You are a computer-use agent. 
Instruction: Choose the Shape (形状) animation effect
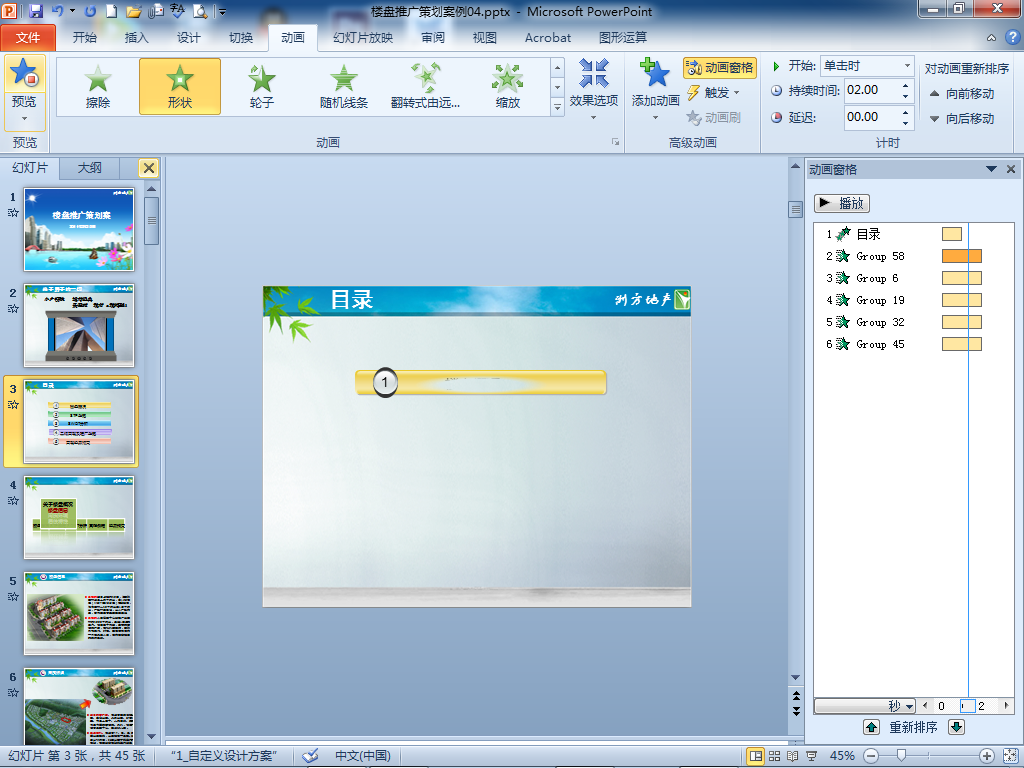[180, 86]
